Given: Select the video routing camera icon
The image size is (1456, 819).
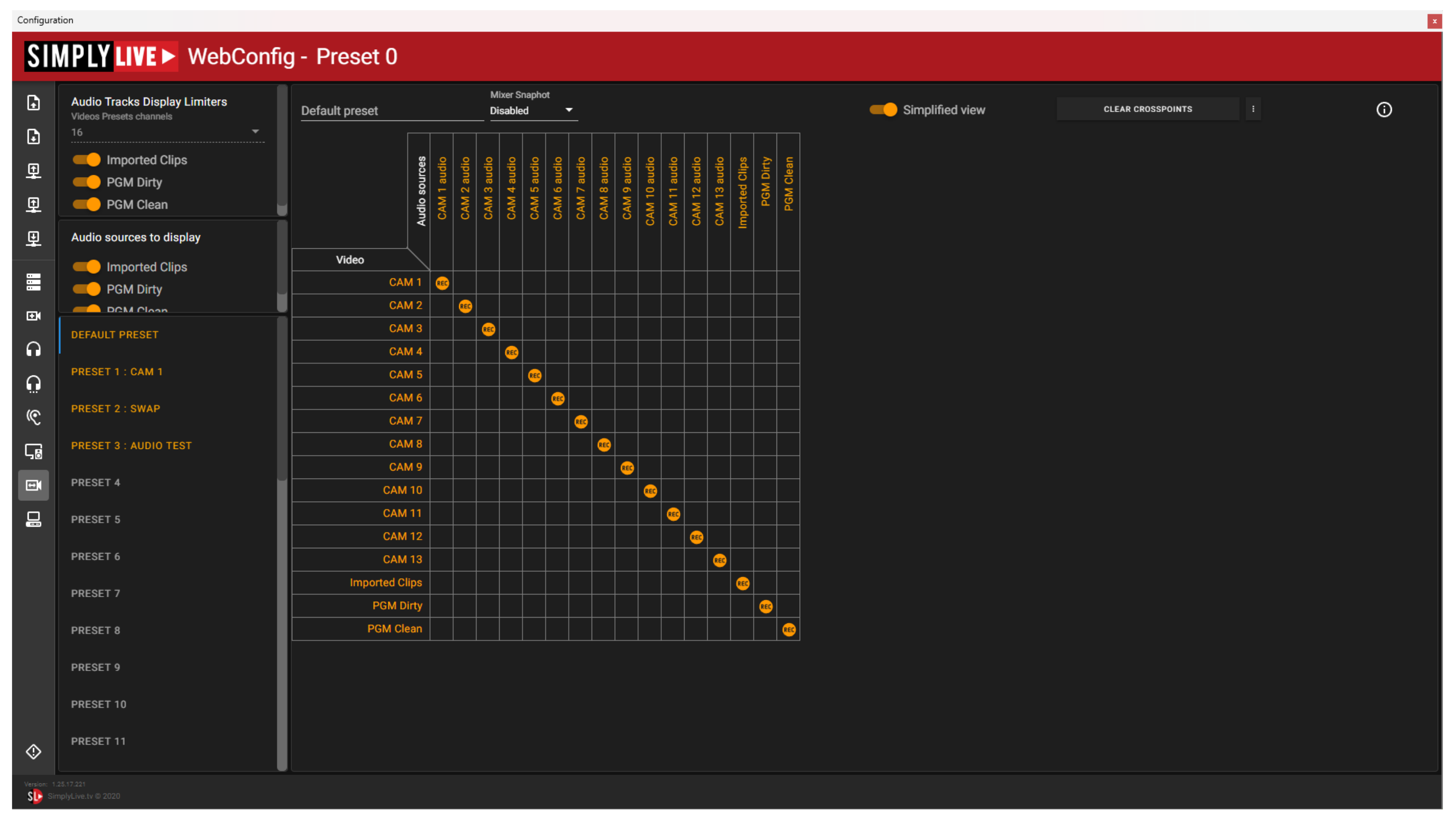Looking at the screenshot, I should click(33, 485).
